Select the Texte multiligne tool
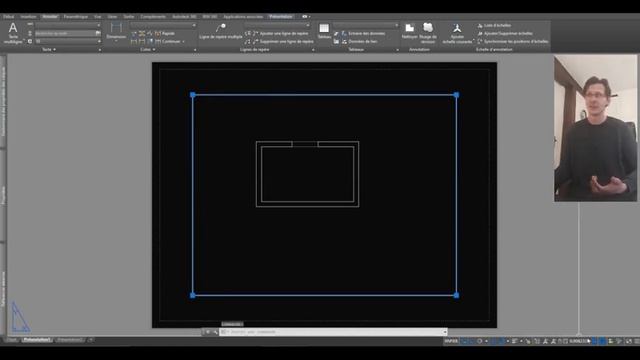The width and height of the screenshot is (640, 360). click(13, 33)
